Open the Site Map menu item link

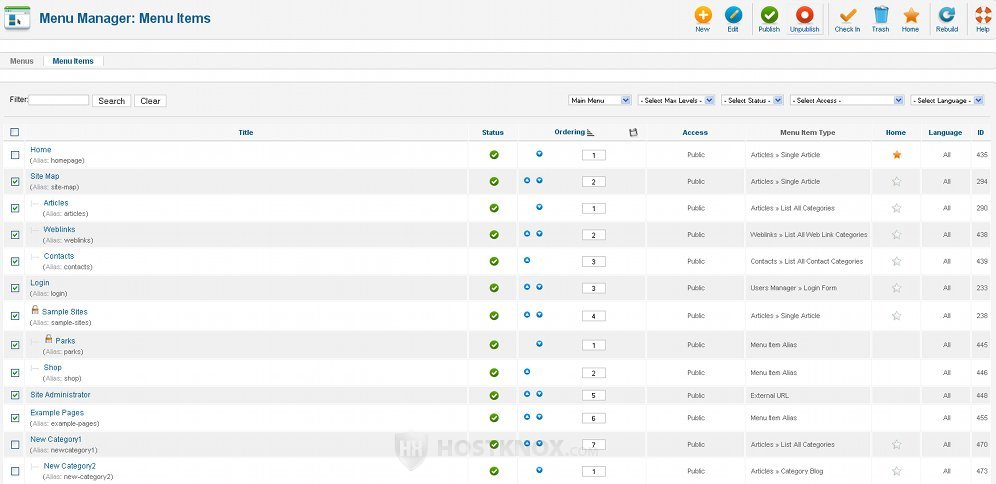point(44,176)
